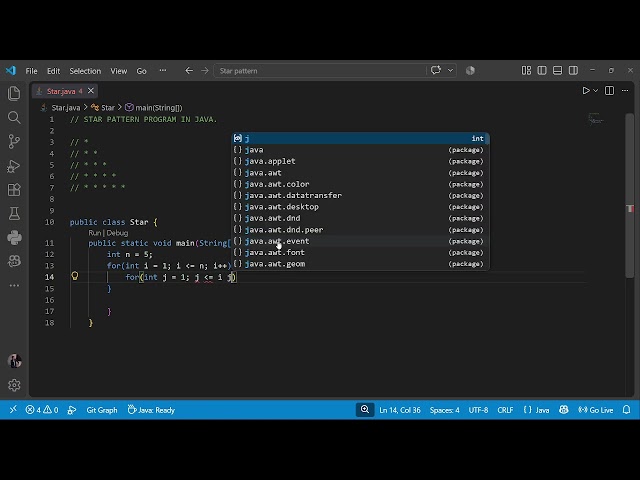Change Spaces: 4 indentation setting

pos(444,410)
